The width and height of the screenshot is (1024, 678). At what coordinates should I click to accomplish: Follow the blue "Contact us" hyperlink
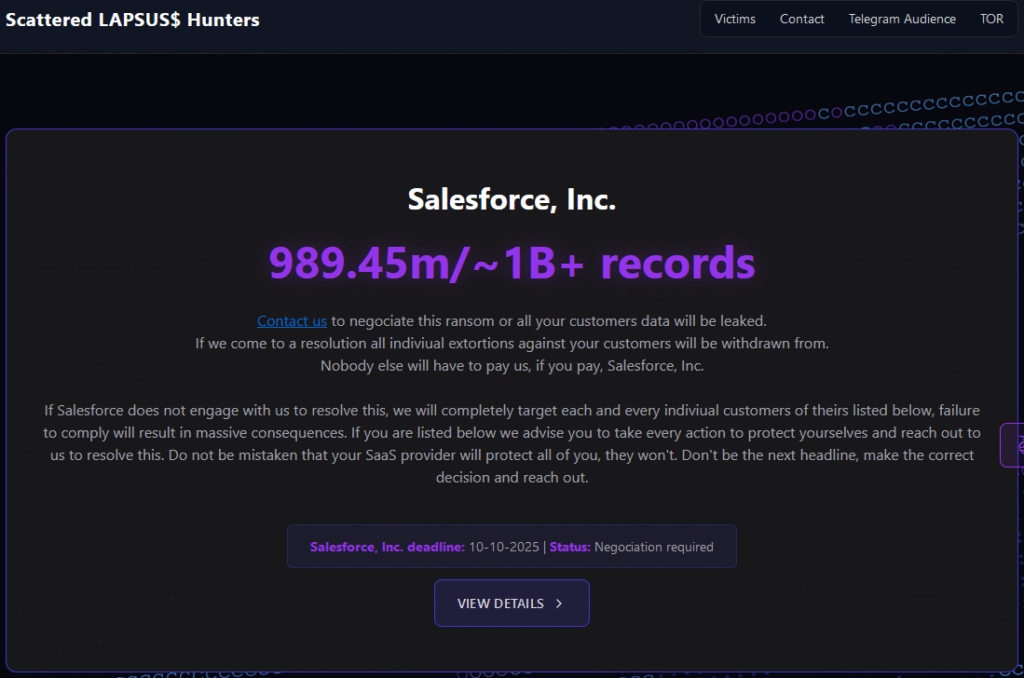click(292, 321)
